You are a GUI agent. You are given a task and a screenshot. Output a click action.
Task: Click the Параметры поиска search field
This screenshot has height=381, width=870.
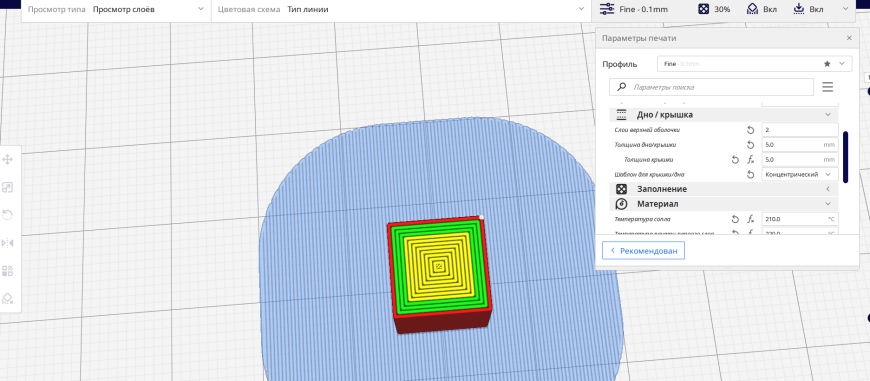tap(711, 87)
